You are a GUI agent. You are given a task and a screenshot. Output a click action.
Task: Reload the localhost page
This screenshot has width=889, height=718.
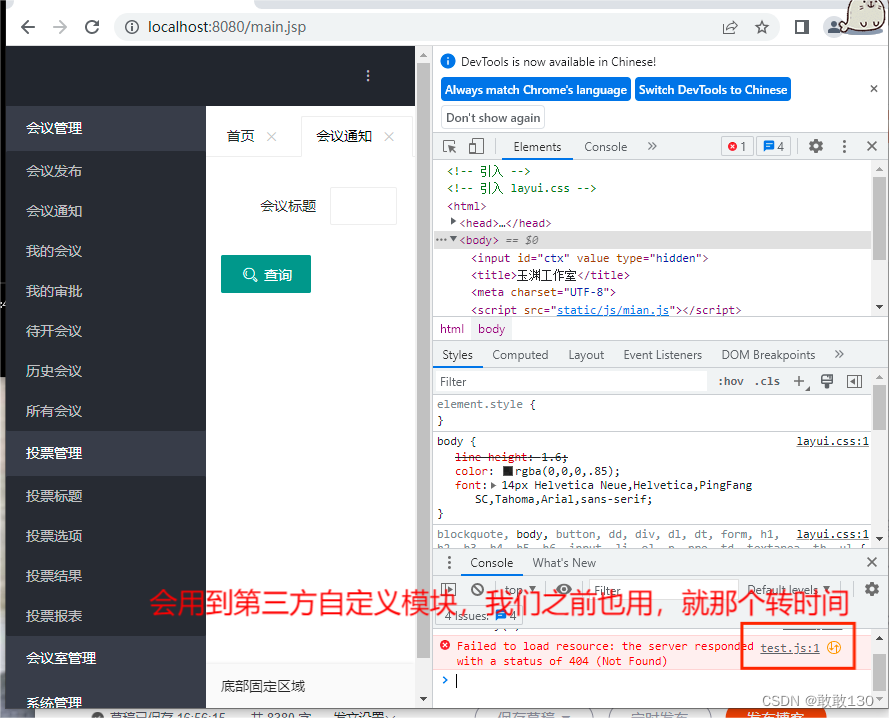[92, 27]
